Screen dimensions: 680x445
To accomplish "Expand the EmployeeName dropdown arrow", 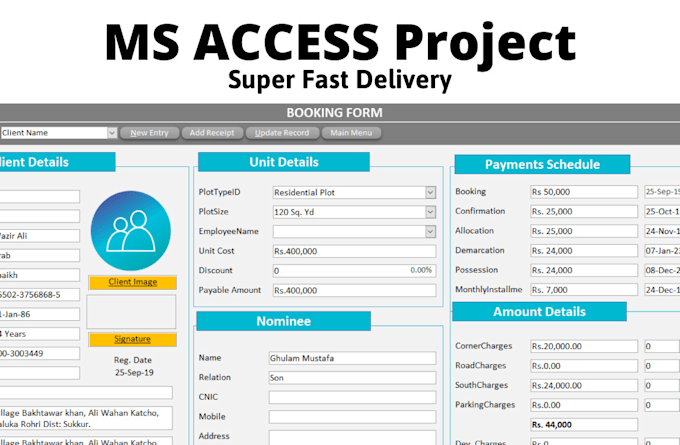I will click(430, 232).
